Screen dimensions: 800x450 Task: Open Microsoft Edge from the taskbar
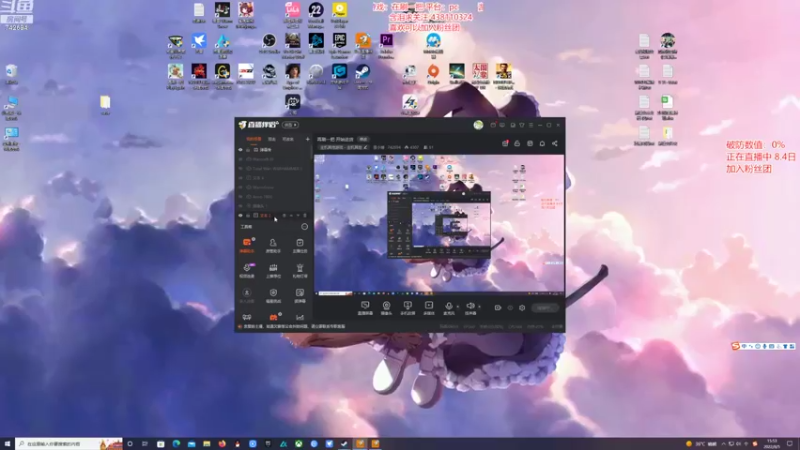(x=176, y=444)
